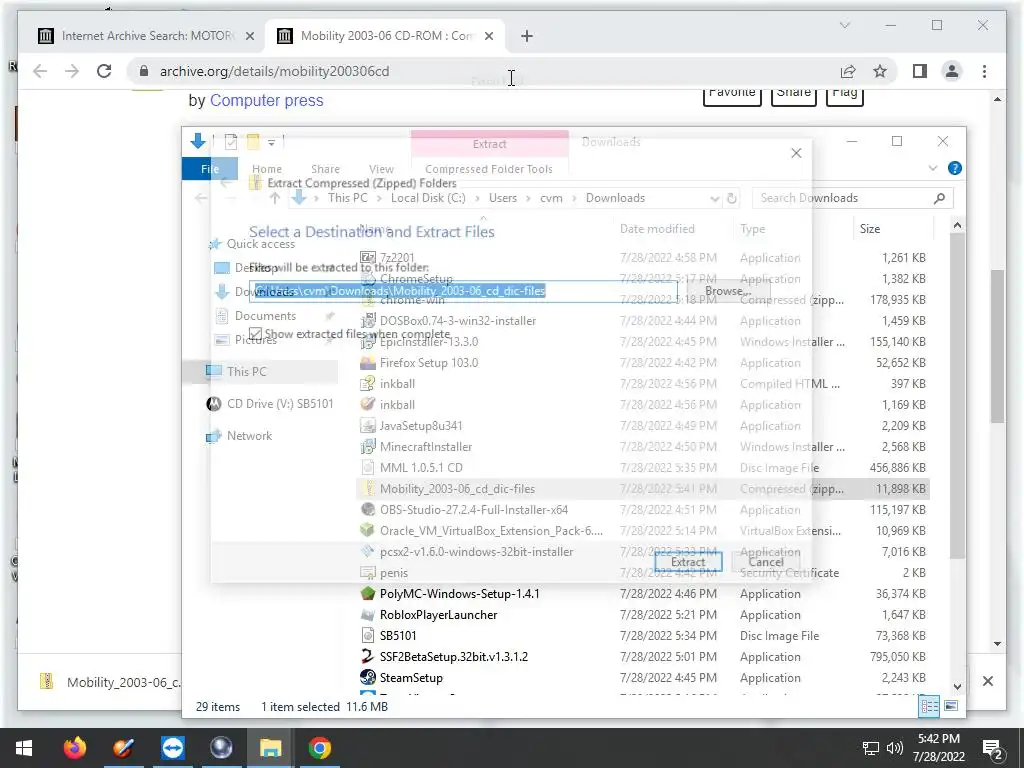The image size is (1024, 768).
Task: Click the Chrome reload page icon
Action: (104, 71)
